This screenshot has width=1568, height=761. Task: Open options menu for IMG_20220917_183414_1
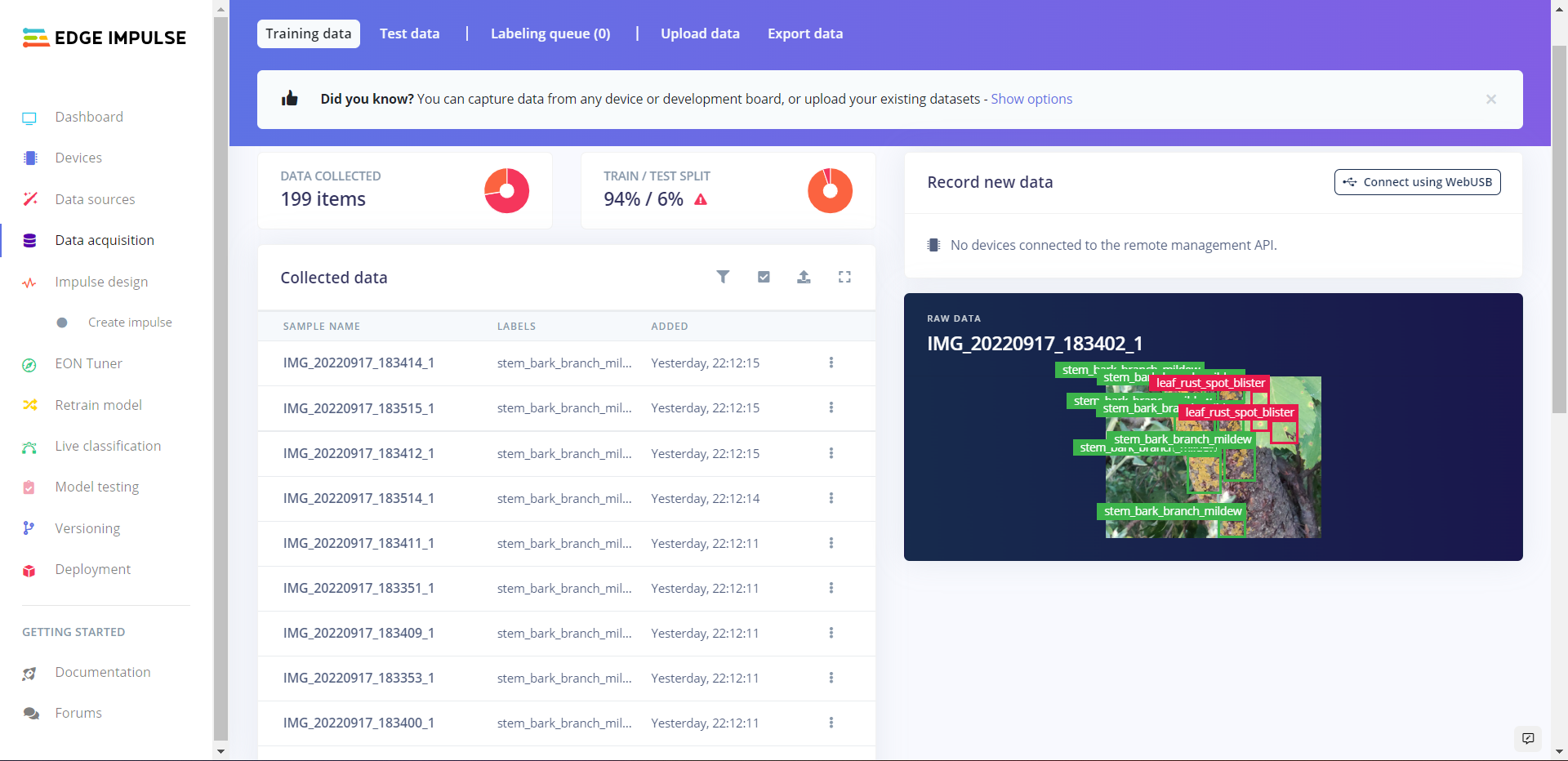(831, 363)
